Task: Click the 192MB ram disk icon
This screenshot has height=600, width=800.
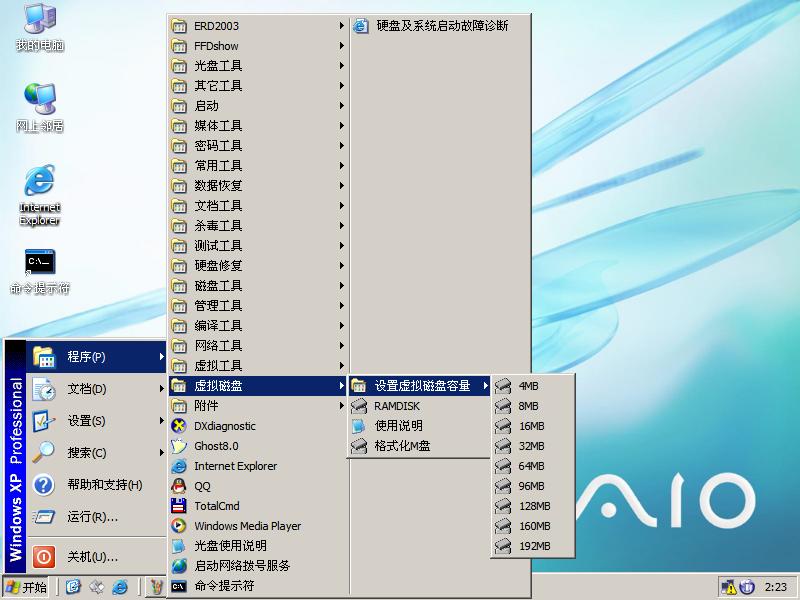Action: click(x=503, y=546)
